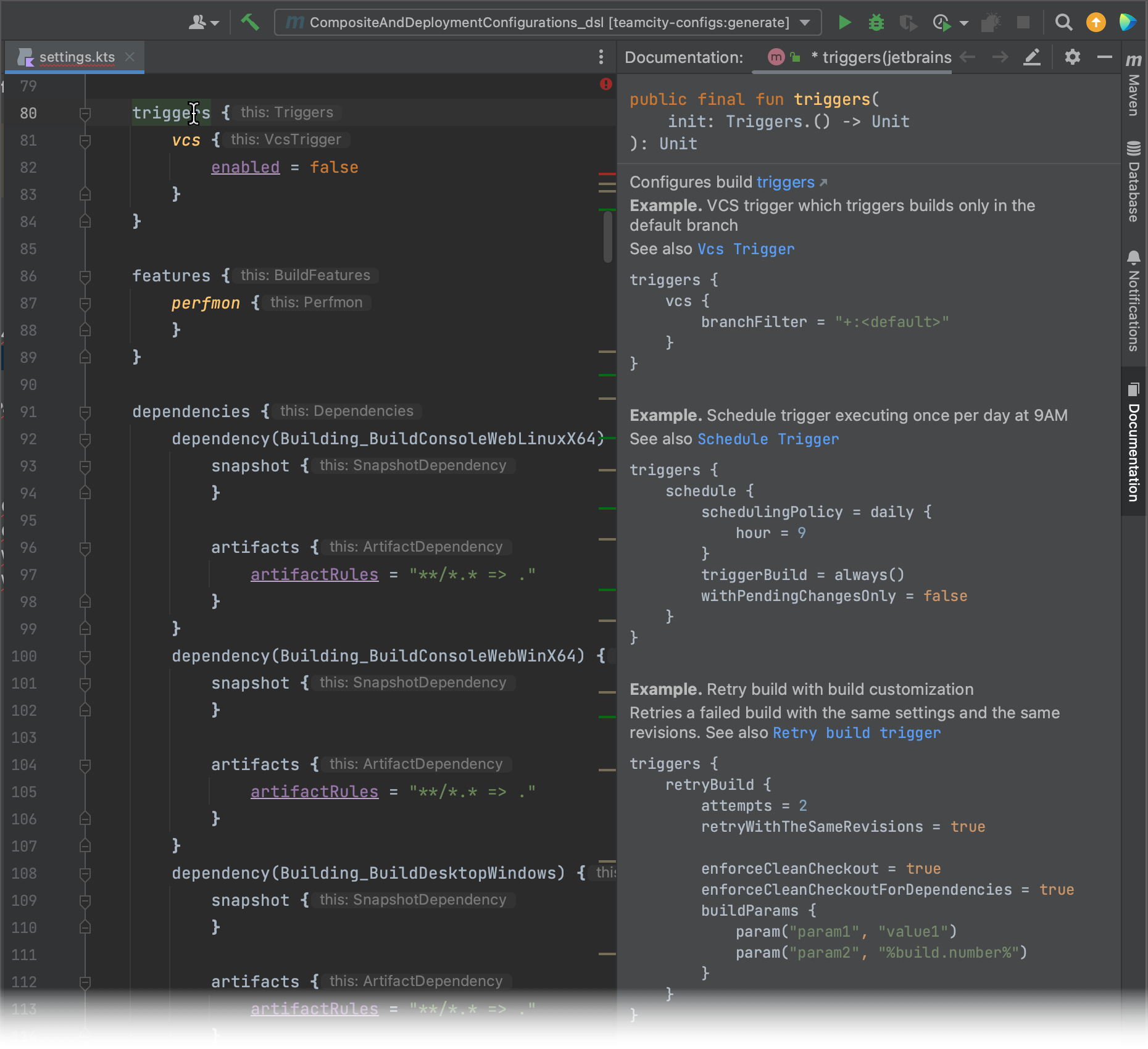Follow the Schedule Trigger link
The height and width of the screenshot is (1049, 1148).
click(x=768, y=439)
